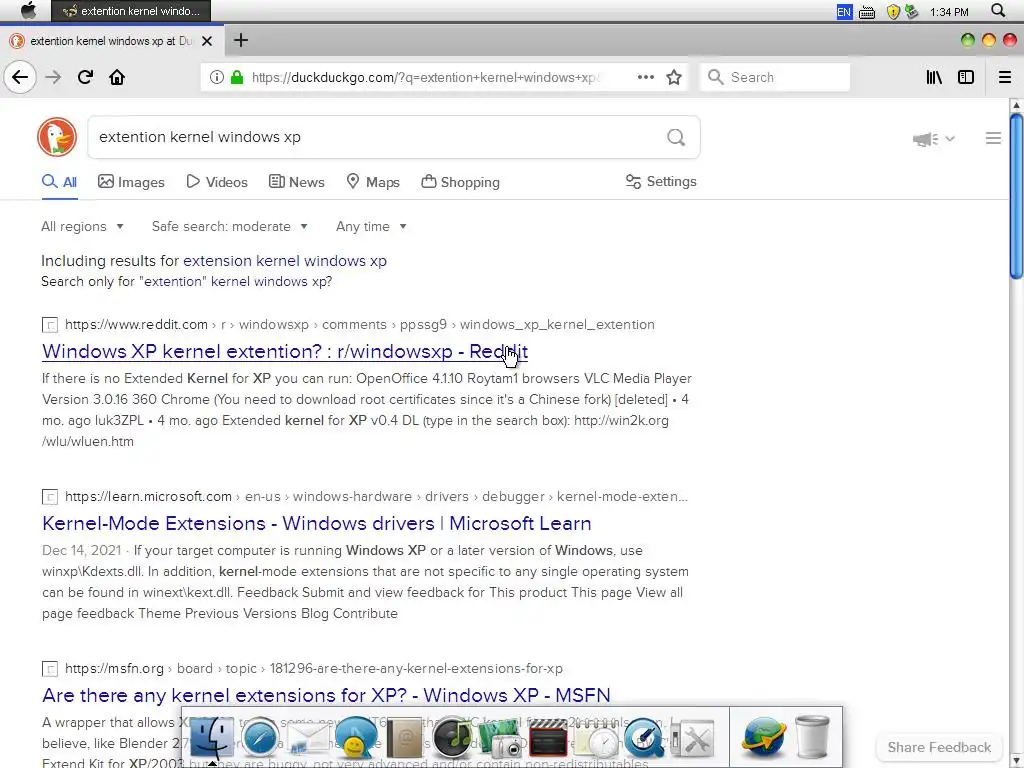Image resolution: width=1024 pixels, height=768 pixels.
Task: Open Finder from the dock
Action: tap(212, 738)
